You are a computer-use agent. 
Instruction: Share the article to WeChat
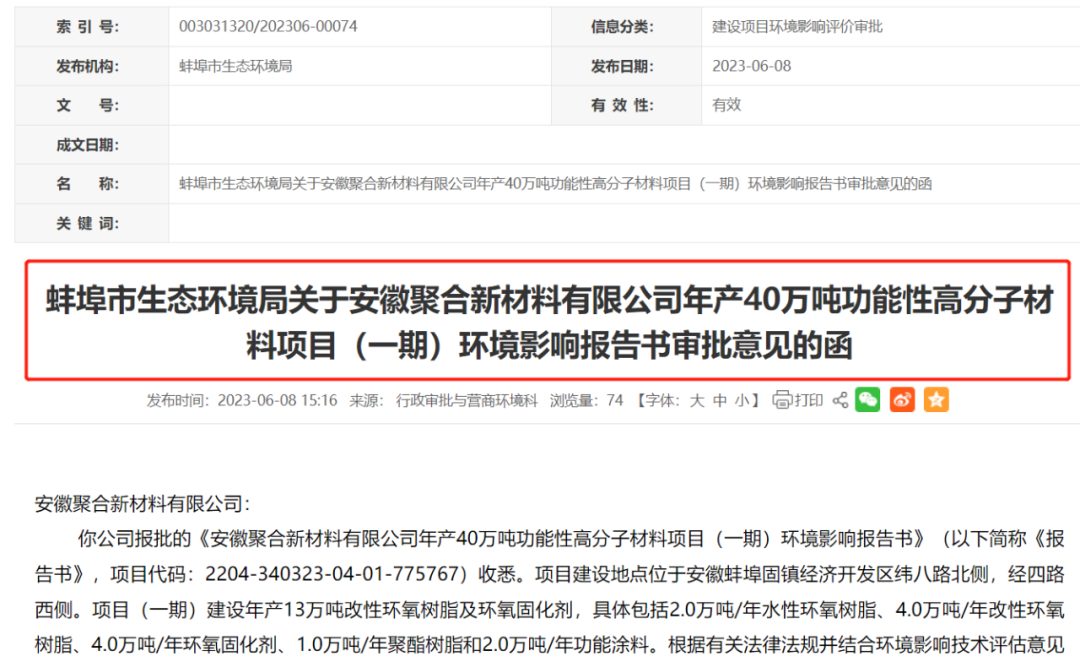[x=866, y=400]
